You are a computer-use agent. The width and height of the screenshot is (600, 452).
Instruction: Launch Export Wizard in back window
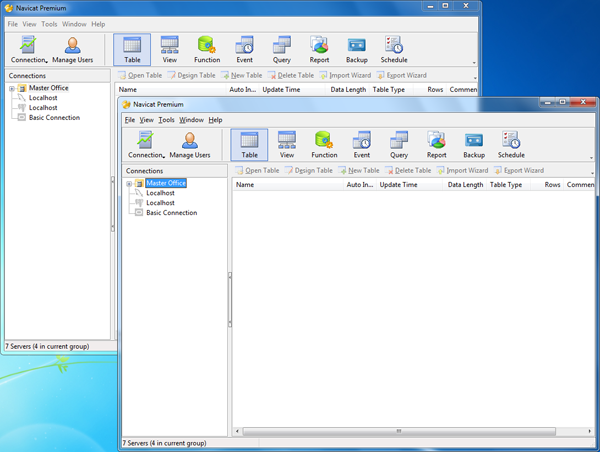tap(402, 75)
